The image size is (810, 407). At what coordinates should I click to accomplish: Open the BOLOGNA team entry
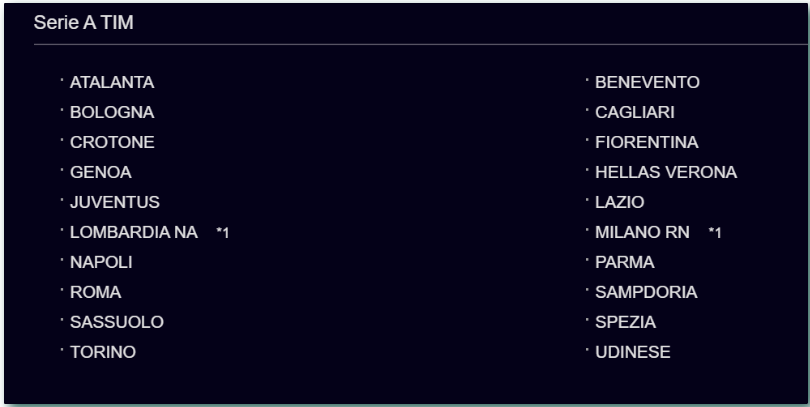[112, 113]
